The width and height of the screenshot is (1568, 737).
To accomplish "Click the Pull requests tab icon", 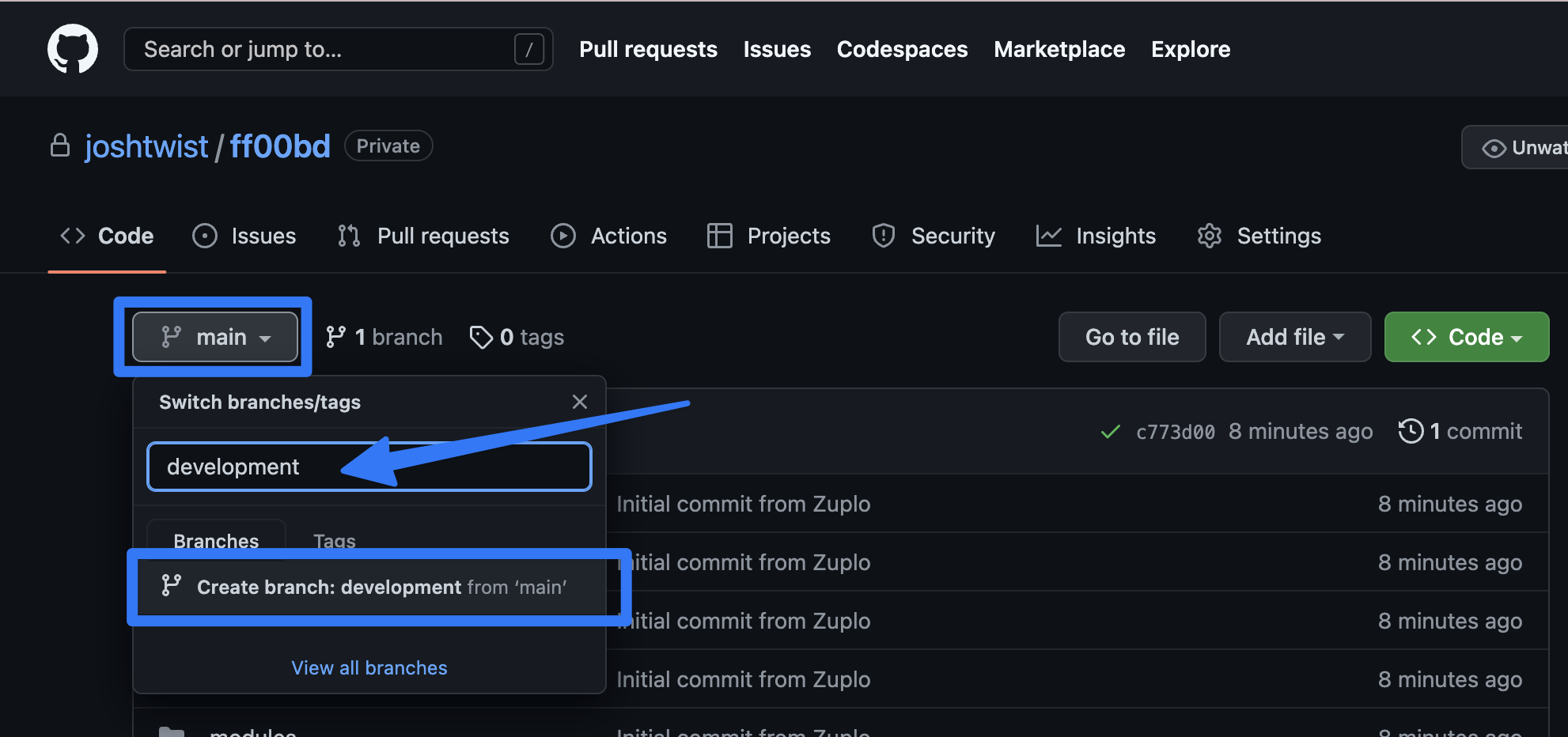I will click(x=349, y=236).
